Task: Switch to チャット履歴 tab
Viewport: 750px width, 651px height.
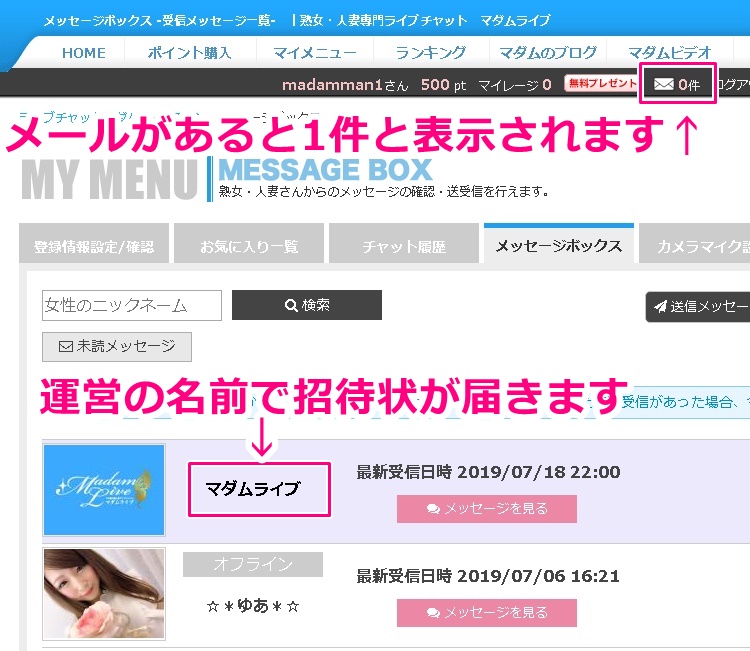Action: click(404, 243)
